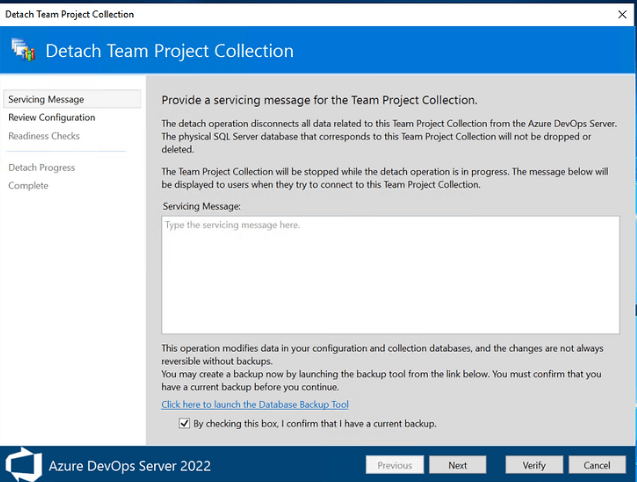The height and width of the screenshot is (482, 637).
Task: Click the 'Provide a servicing message' heading
Action: coord(319,100)
